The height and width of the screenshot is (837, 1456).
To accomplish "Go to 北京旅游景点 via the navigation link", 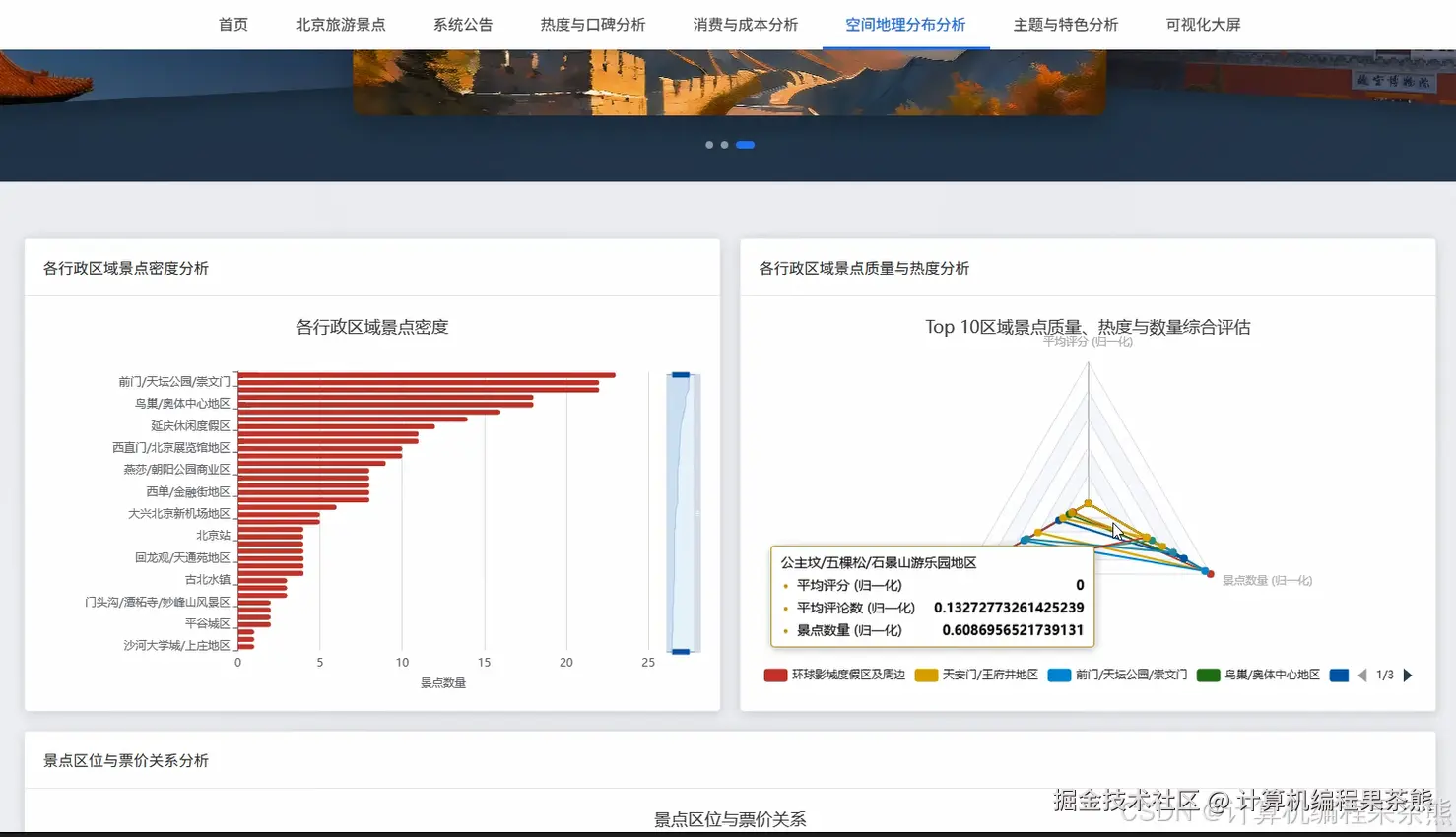I will click(x=340, y=24).
